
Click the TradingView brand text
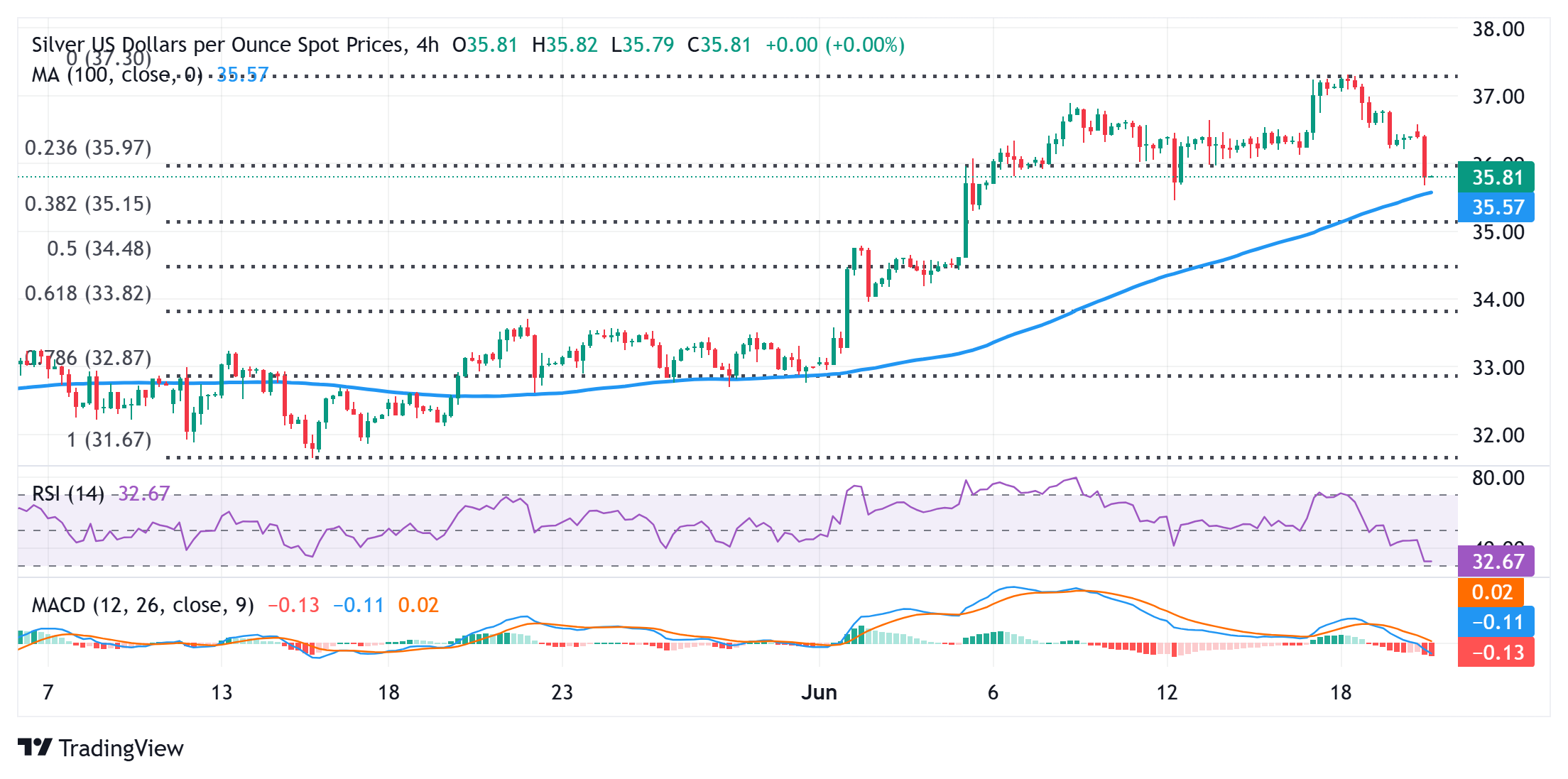click(x=121, y=748)
